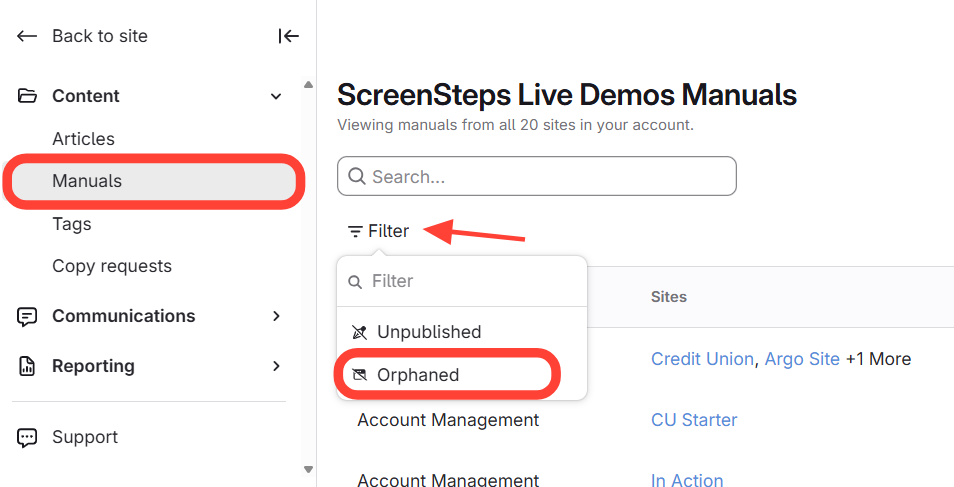The height and width of the screenshot is (487, 954).
Task: Click the Unpublished filter icon
Action: coord(360,332)
